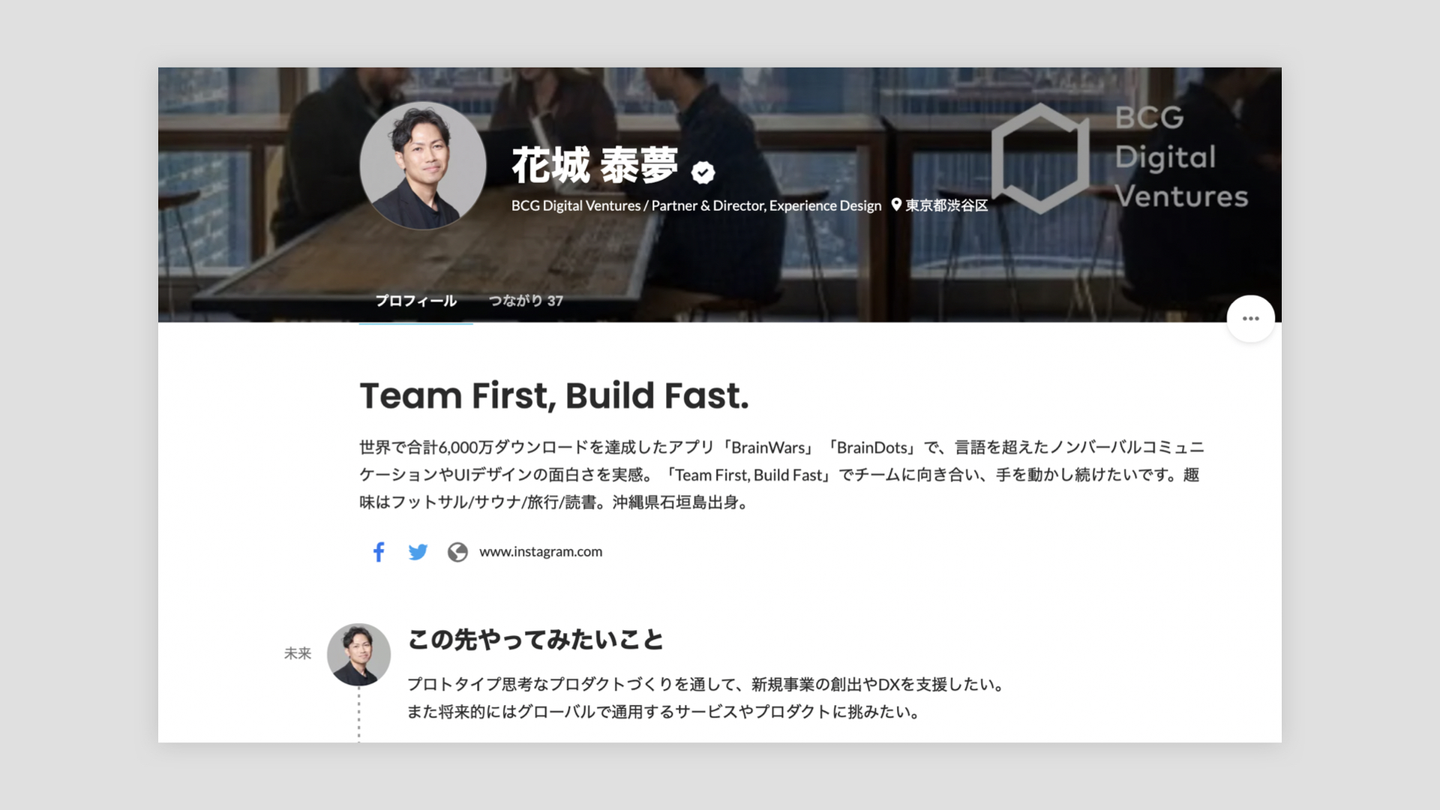Viewport: 1440px width, 810px height.
Task: Switch to the プロフィール tab
Action: tap(416, 301)
